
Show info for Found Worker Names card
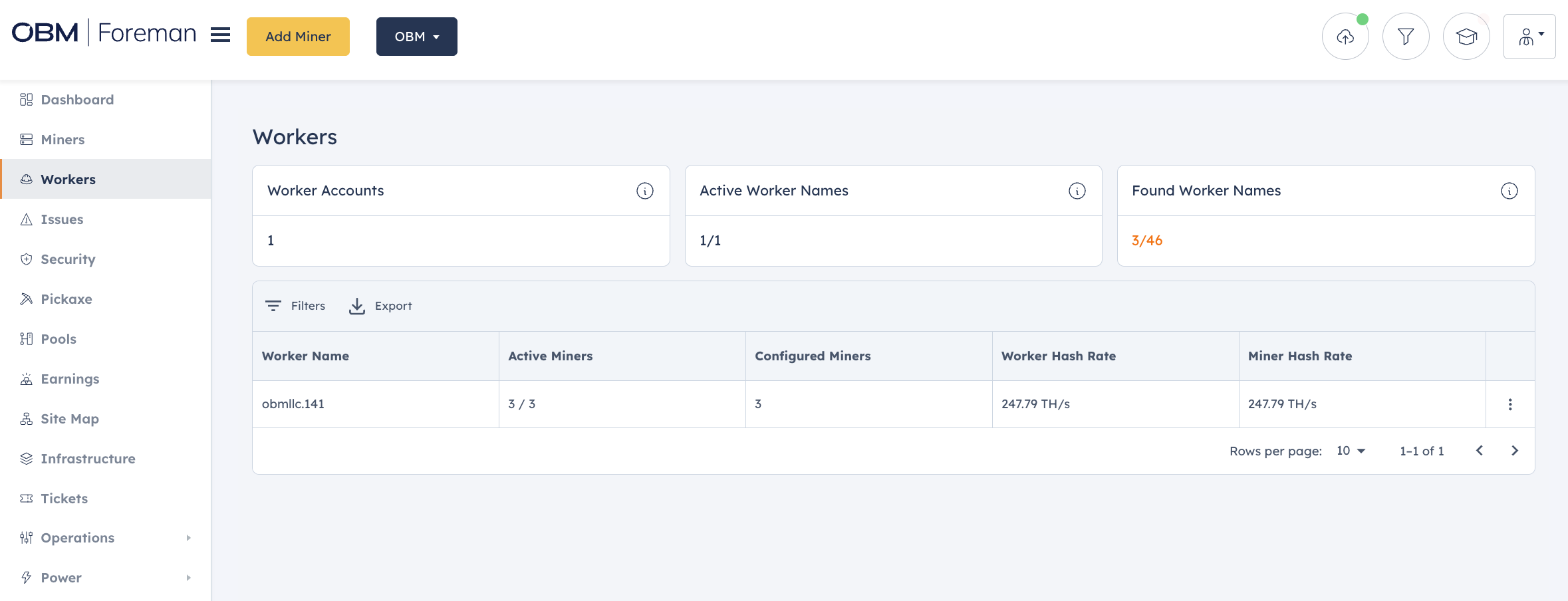tap(1509, 191)
